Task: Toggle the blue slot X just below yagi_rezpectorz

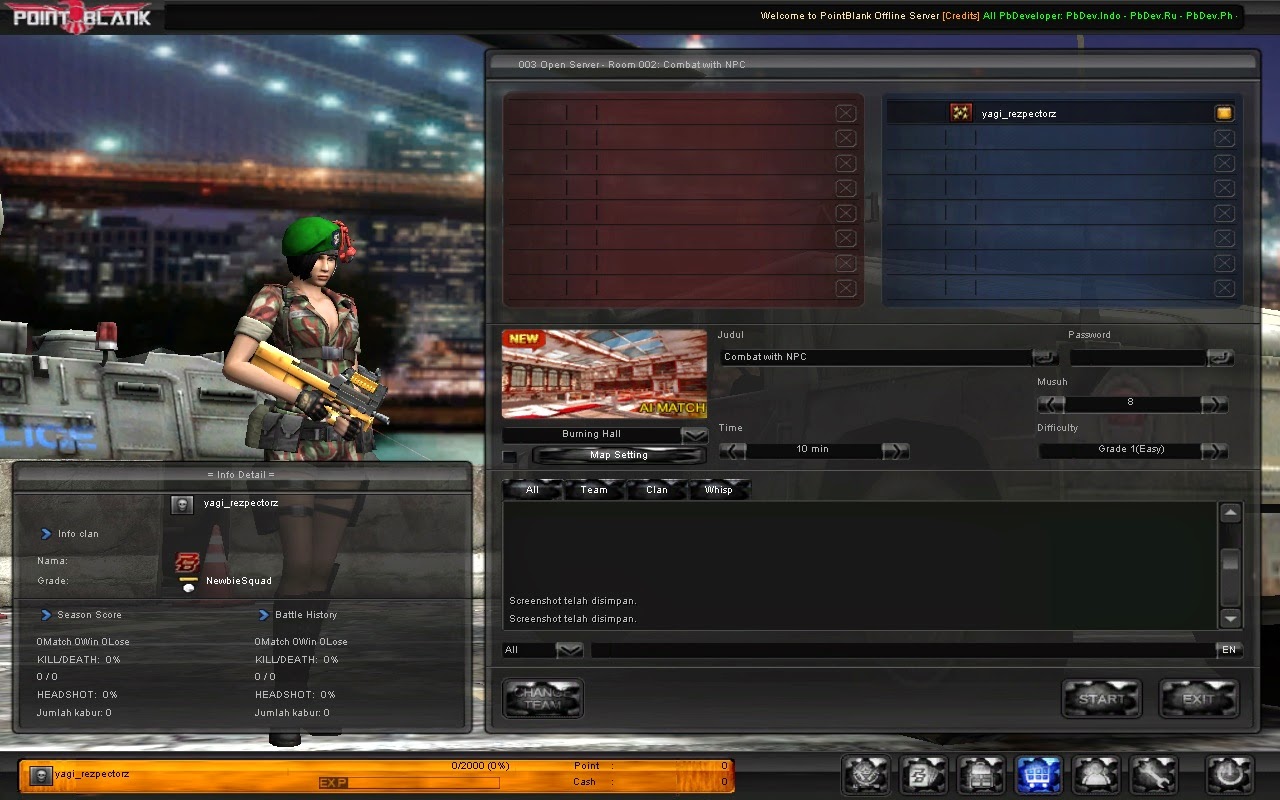Action: (x=1224, y=138)
